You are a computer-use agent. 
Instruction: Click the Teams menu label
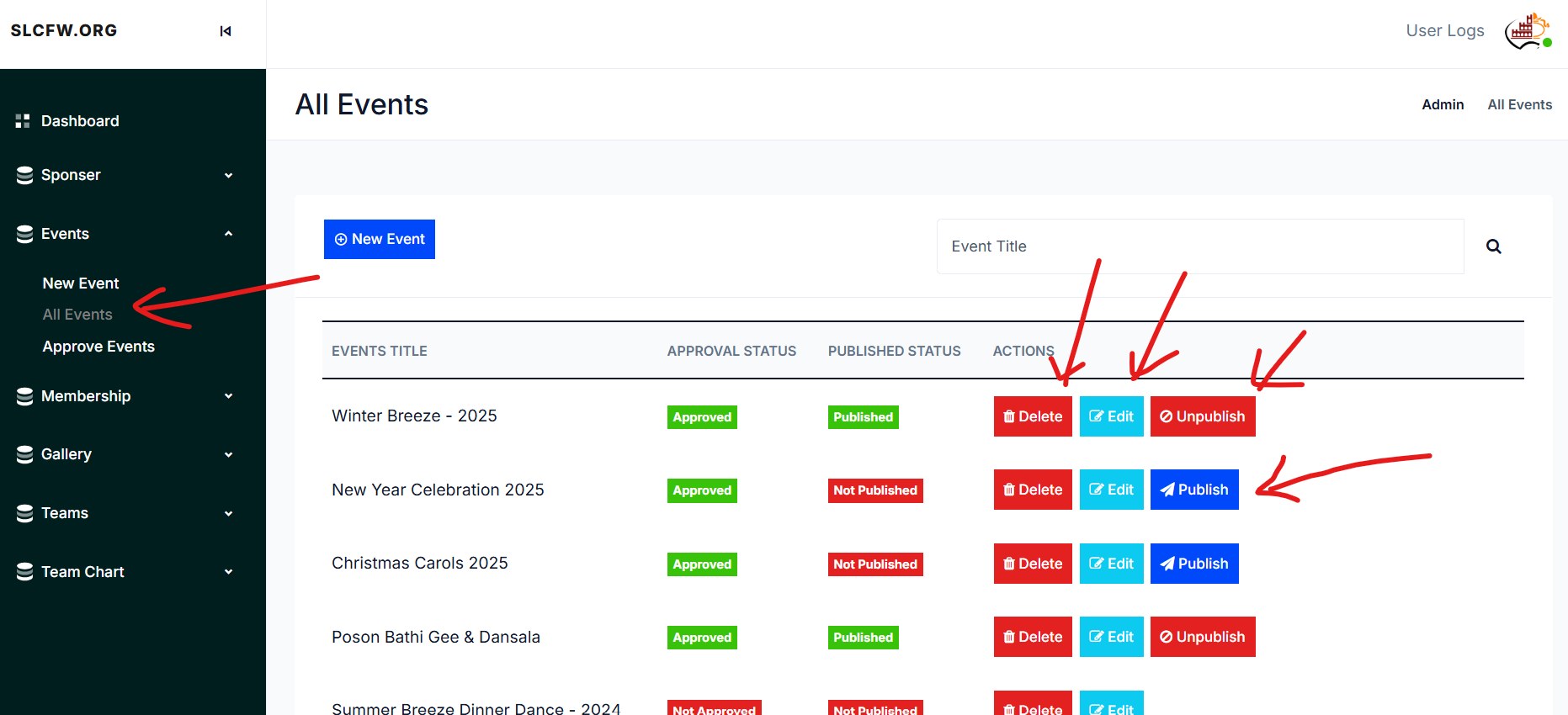(x=65, y=513)
